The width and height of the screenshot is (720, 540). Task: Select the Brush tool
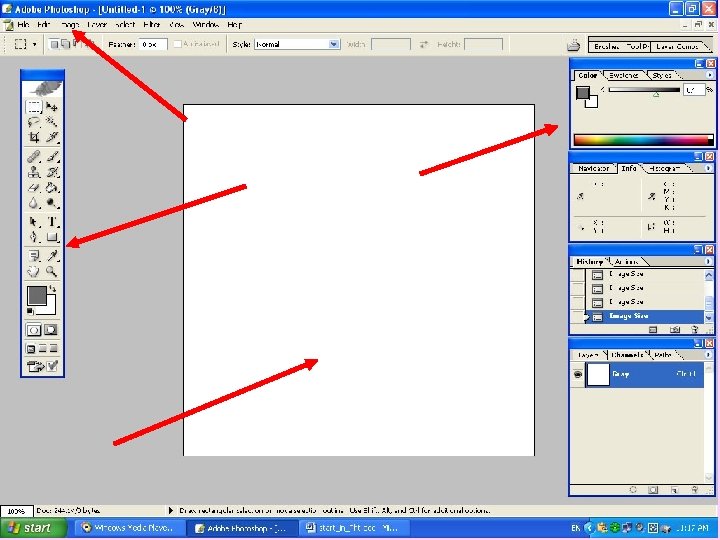[52, 157]
